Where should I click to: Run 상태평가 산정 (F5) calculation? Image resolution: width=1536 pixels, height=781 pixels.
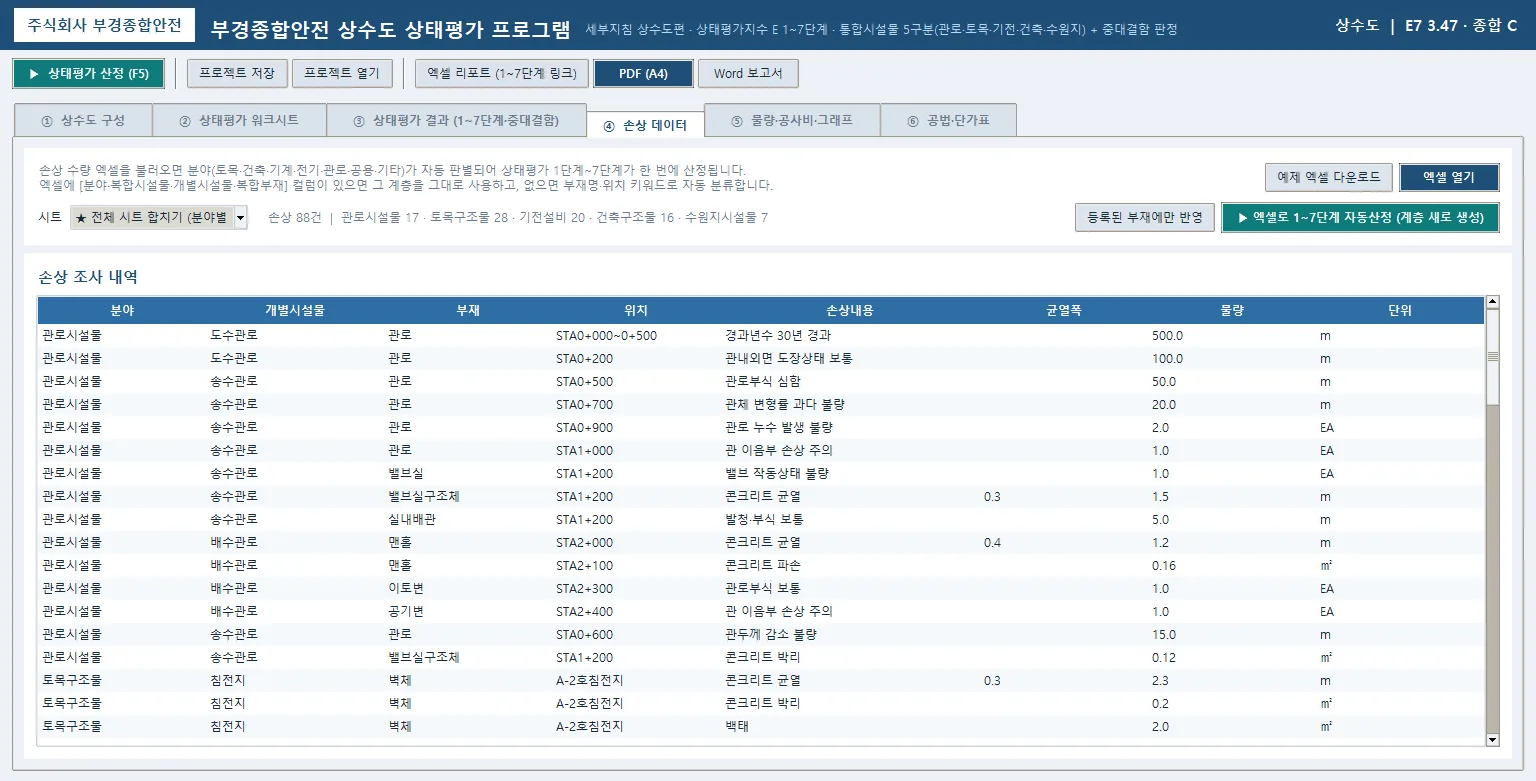(88, 74)
